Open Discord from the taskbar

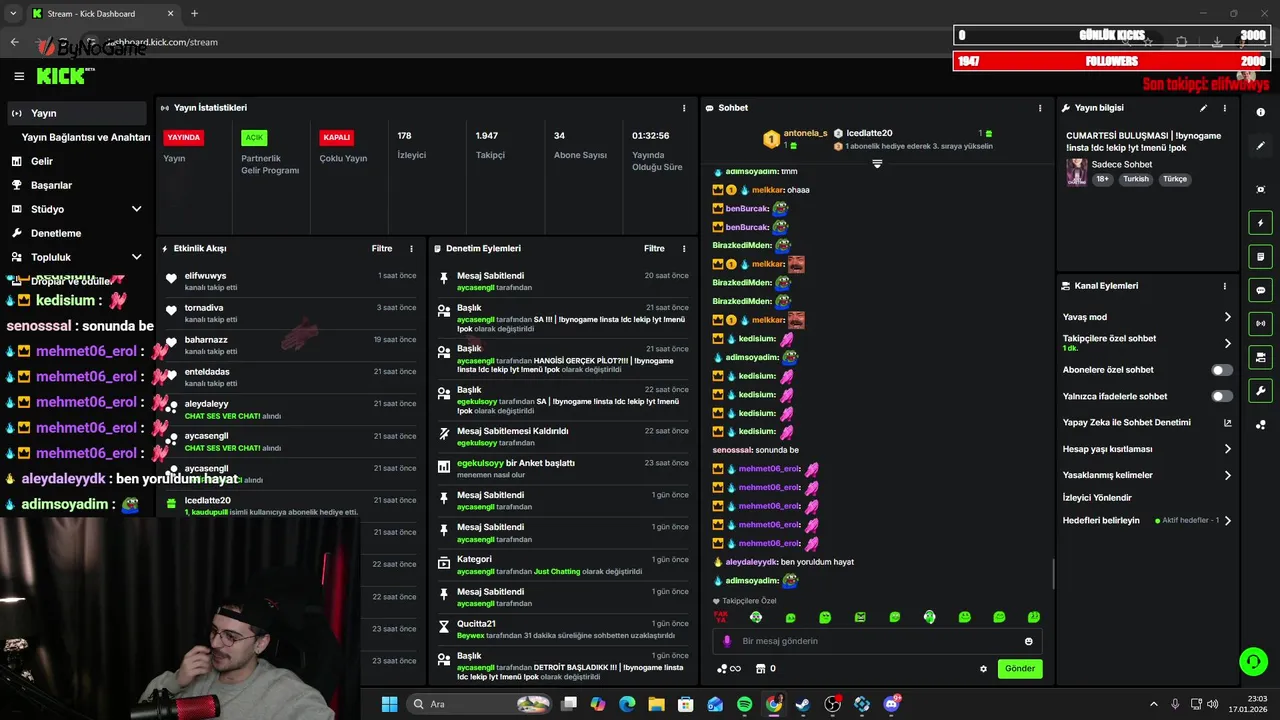click(891, 704)
